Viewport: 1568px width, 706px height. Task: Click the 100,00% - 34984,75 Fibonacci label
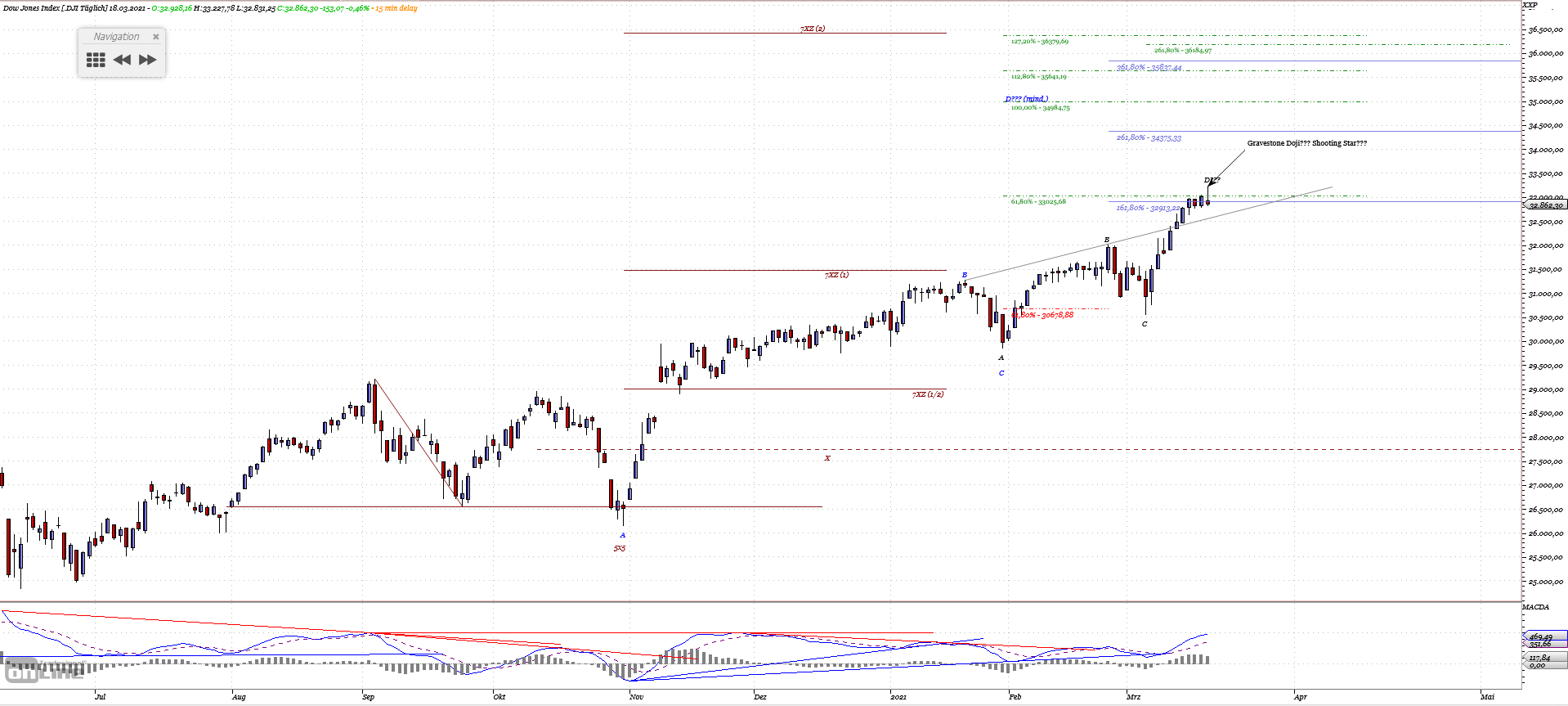pos(1040,107)
